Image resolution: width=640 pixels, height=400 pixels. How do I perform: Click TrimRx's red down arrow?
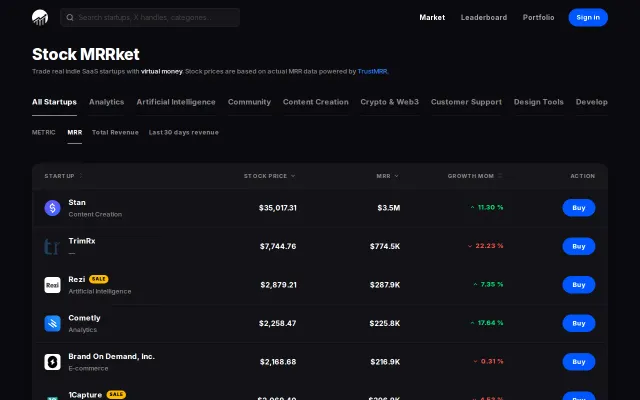[x=470, y=246]
